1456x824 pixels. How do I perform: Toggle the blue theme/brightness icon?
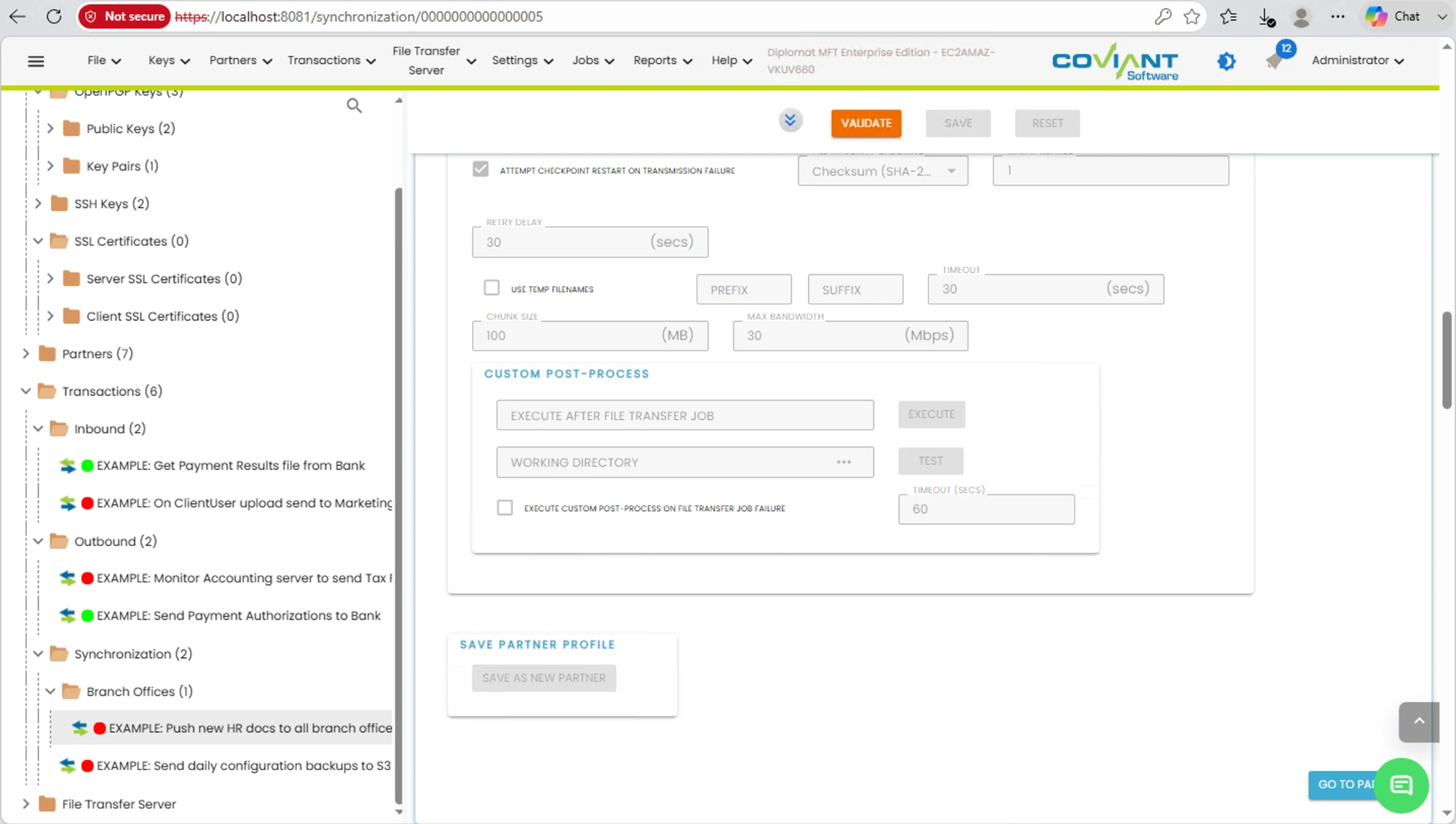point(1227,61)
